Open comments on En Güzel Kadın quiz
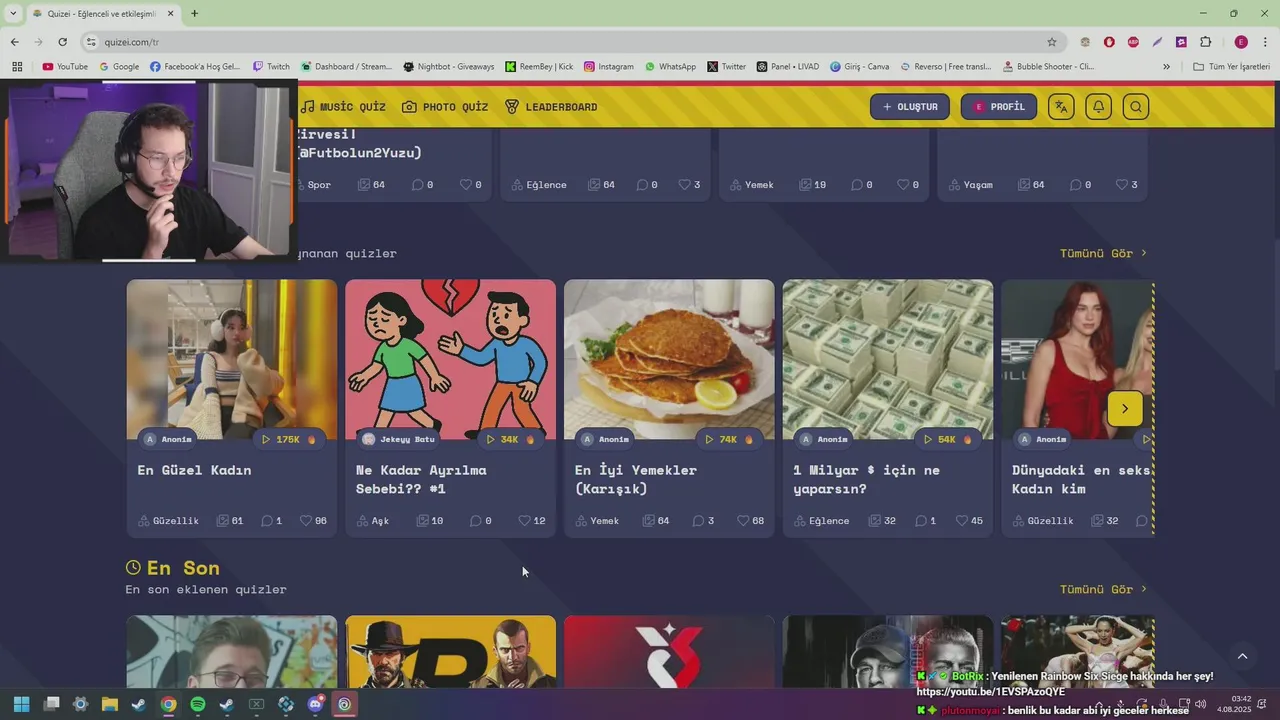Screen dimensions: 1280x720 pos(271,521)
